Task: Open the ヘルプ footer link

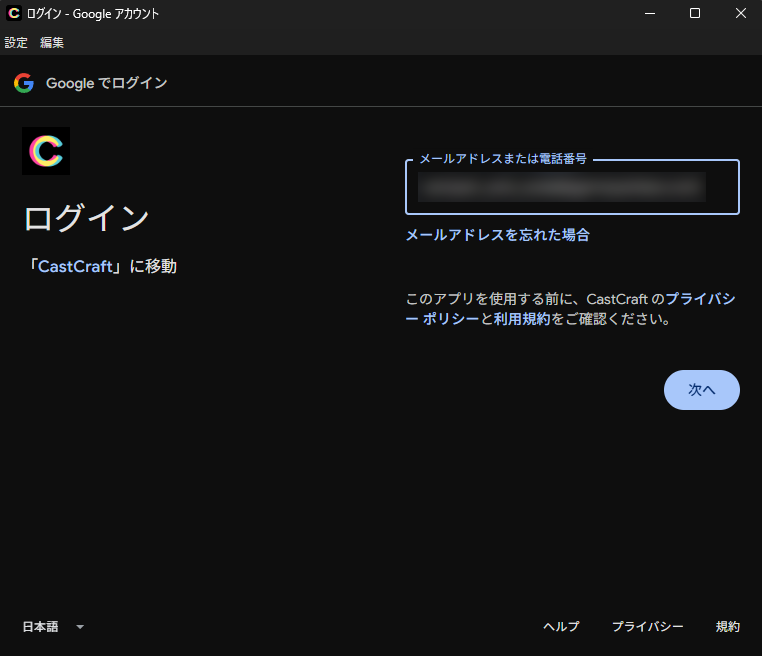Action: [x=561, y=627]
